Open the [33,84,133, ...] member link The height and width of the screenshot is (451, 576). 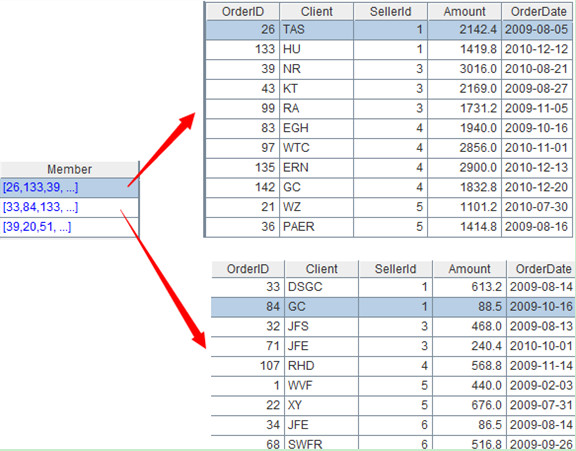(40, 207)
